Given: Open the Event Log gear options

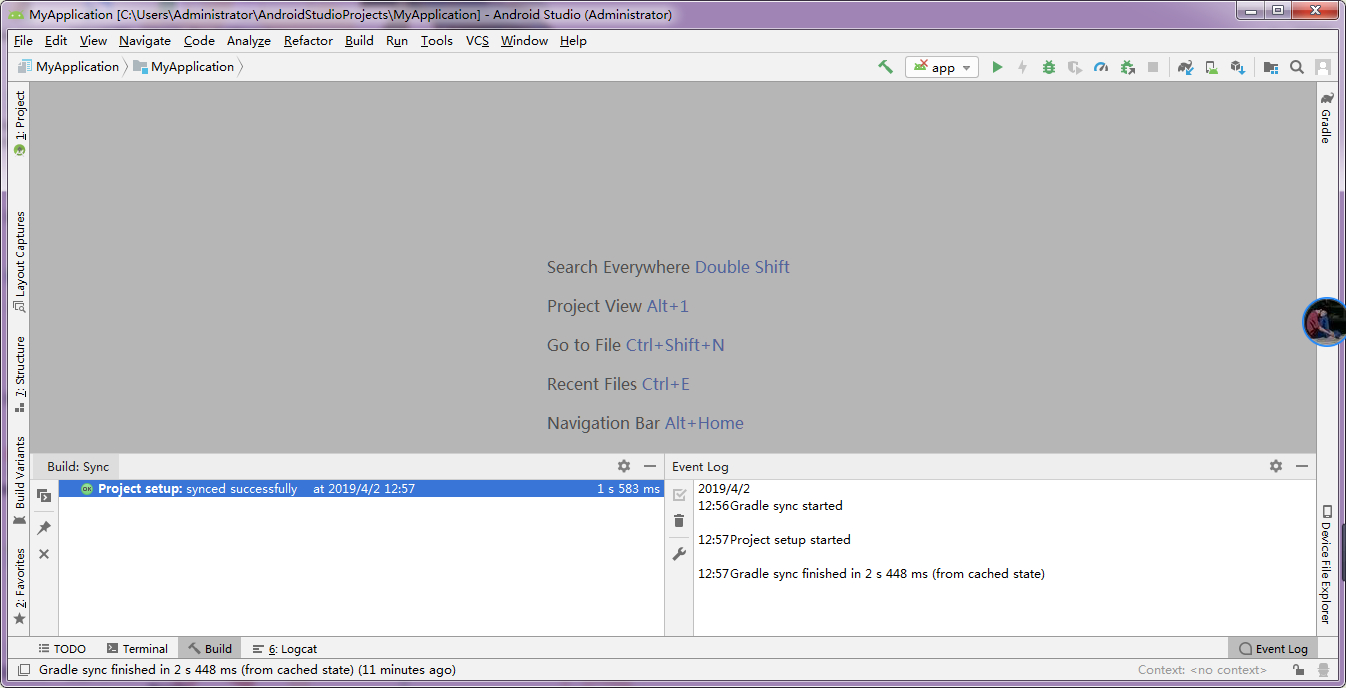Looking at the screenshot, I should coord(1276,466).
